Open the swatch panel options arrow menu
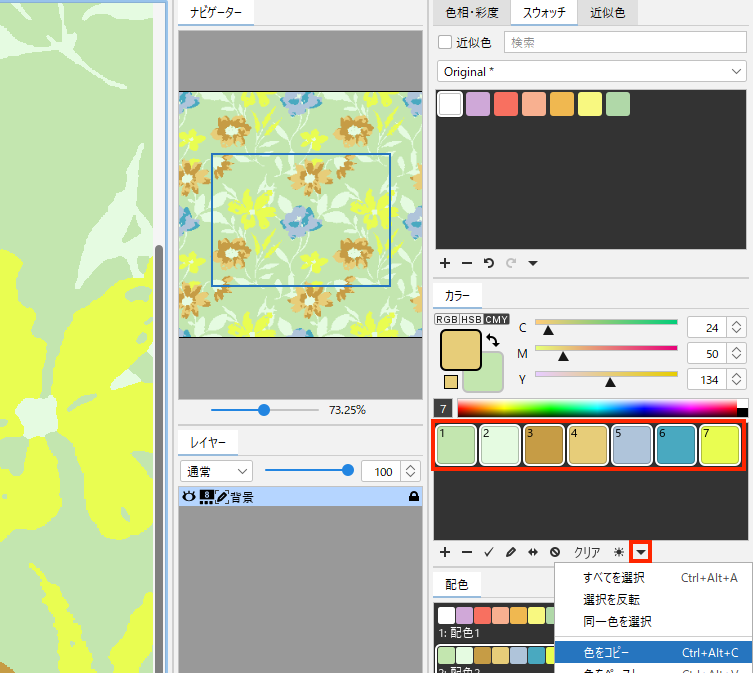753x673 pixels. pos(533,263)
